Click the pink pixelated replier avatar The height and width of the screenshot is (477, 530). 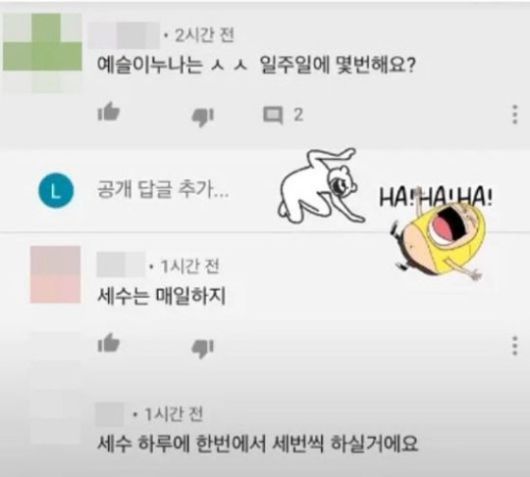point(55,275)
